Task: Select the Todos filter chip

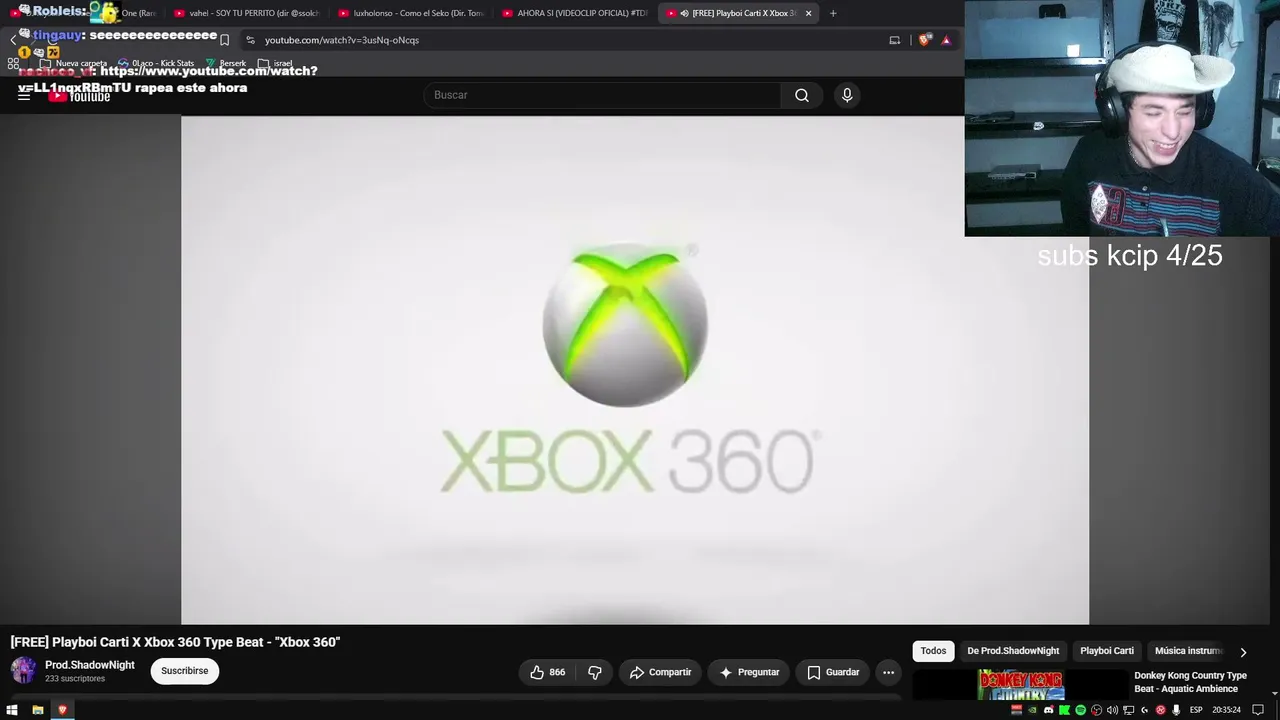Action: coord(933,651)
